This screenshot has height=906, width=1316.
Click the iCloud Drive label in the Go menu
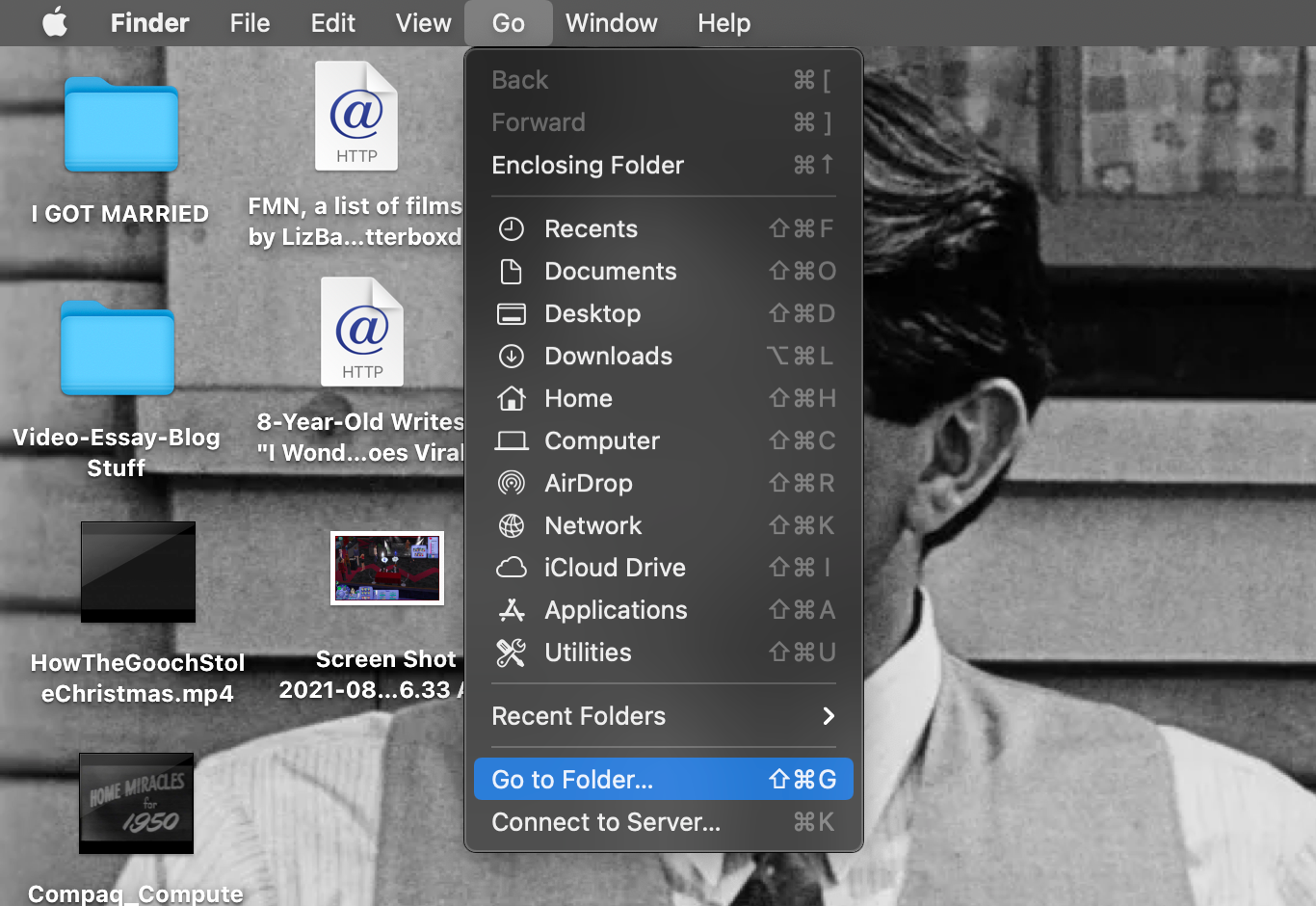[615, 568]
